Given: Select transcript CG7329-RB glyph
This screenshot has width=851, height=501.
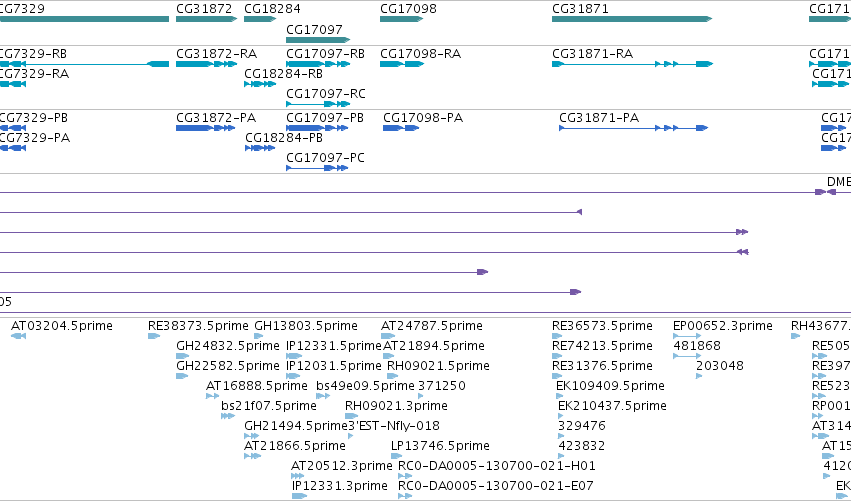Looking at the screenshot, I should [84, 64].
